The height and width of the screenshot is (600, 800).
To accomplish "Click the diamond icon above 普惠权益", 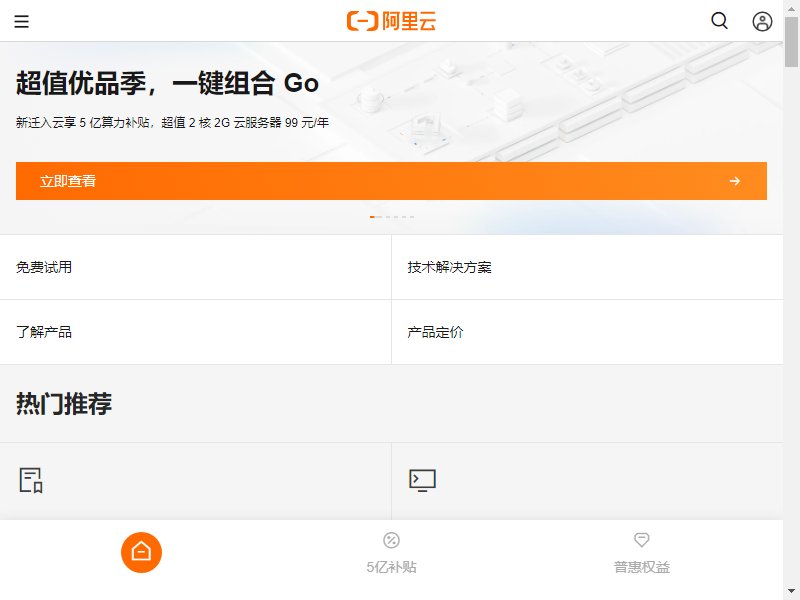I will pos(642,539).
